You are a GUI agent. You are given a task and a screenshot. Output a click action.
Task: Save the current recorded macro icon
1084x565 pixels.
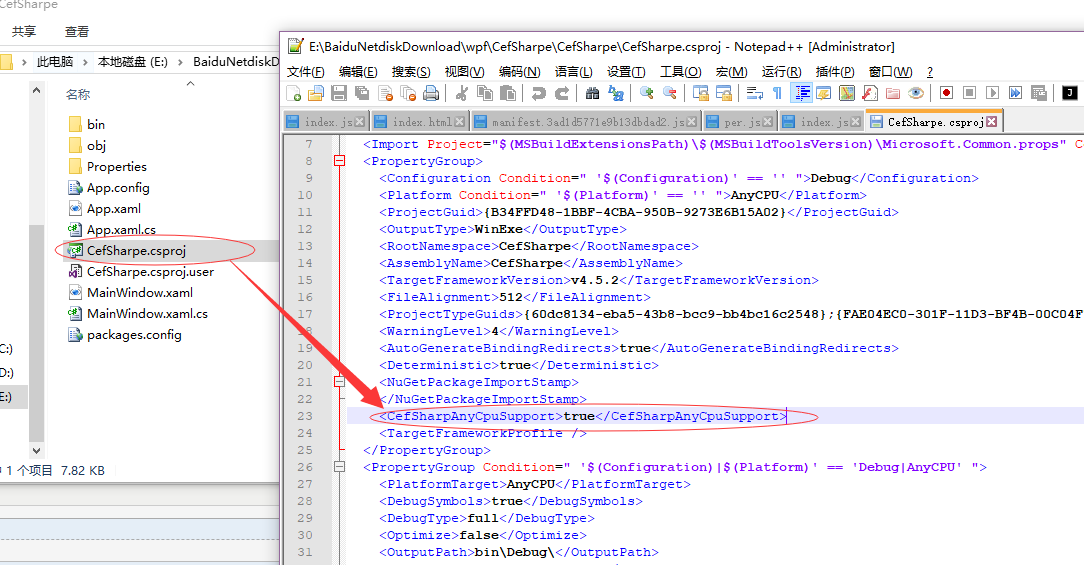[1038, 93]
